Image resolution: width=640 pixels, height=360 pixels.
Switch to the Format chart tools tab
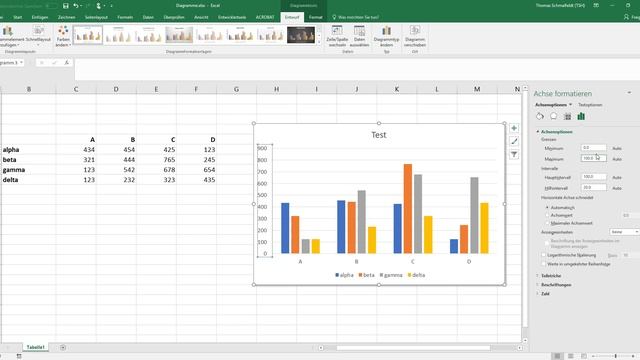coord(316,17)
